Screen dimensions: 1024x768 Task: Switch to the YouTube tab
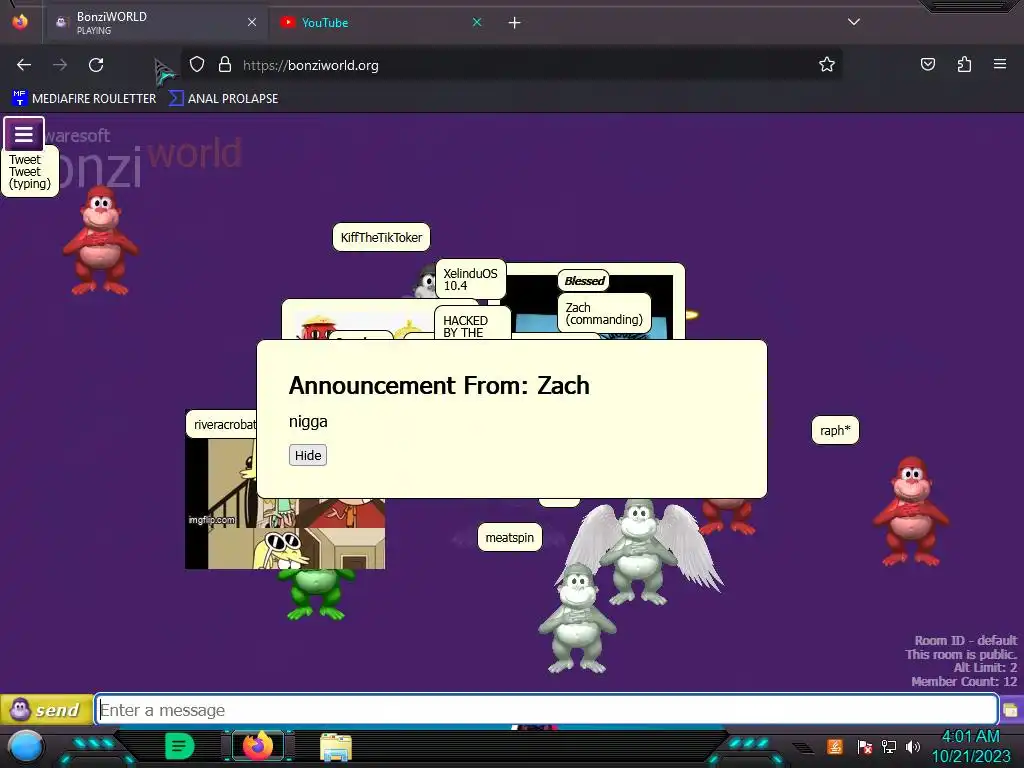pyautogui.click(x=379, y=23)
